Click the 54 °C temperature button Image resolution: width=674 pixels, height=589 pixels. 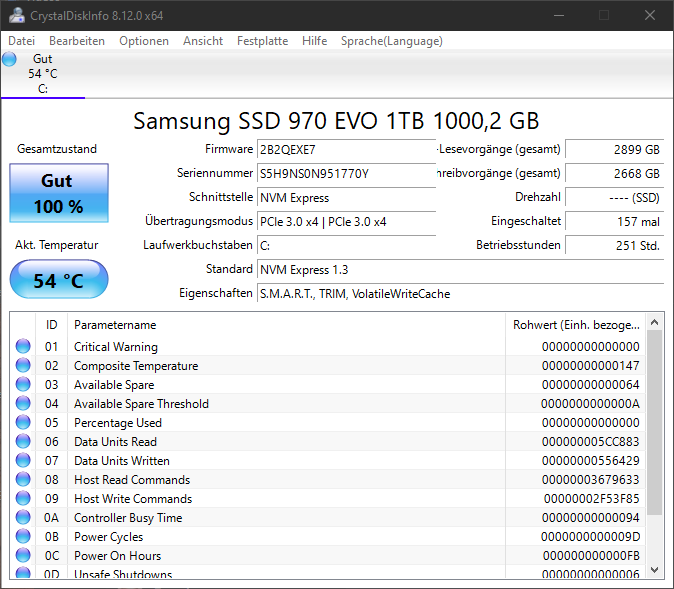(59, 279)
